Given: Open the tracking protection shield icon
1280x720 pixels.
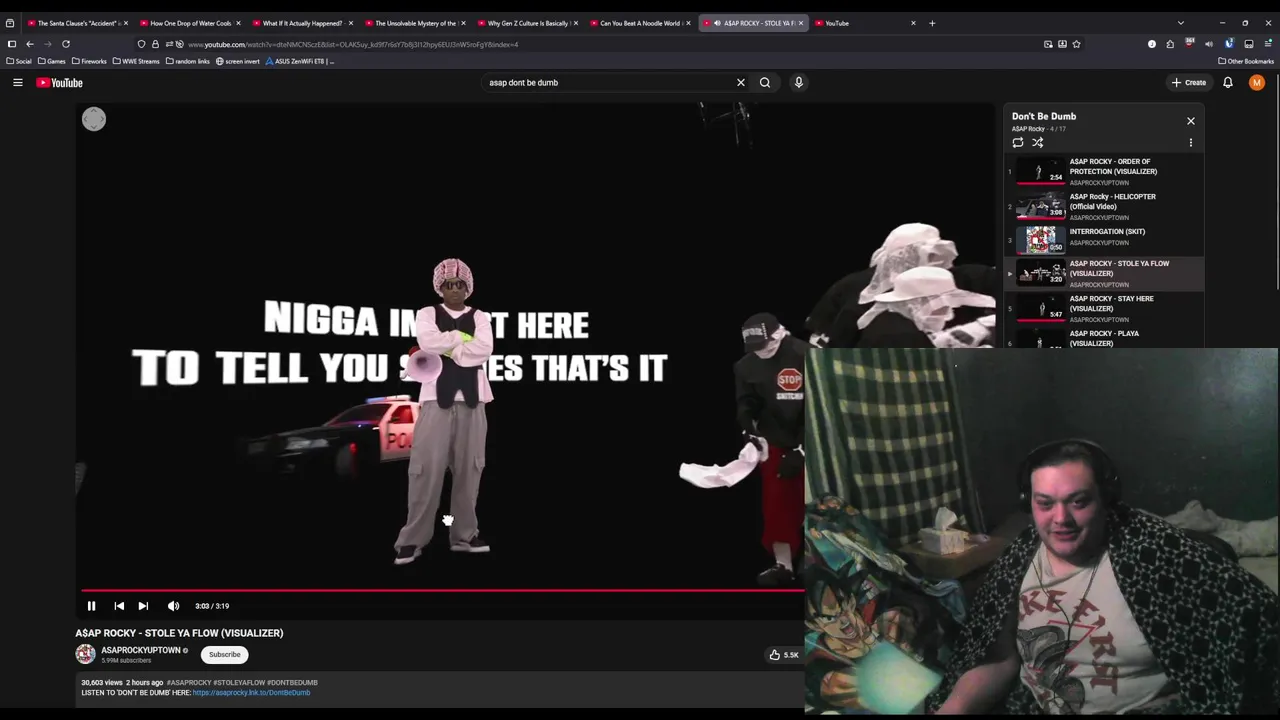Looking at the screenshot, I should click(141, 44).
